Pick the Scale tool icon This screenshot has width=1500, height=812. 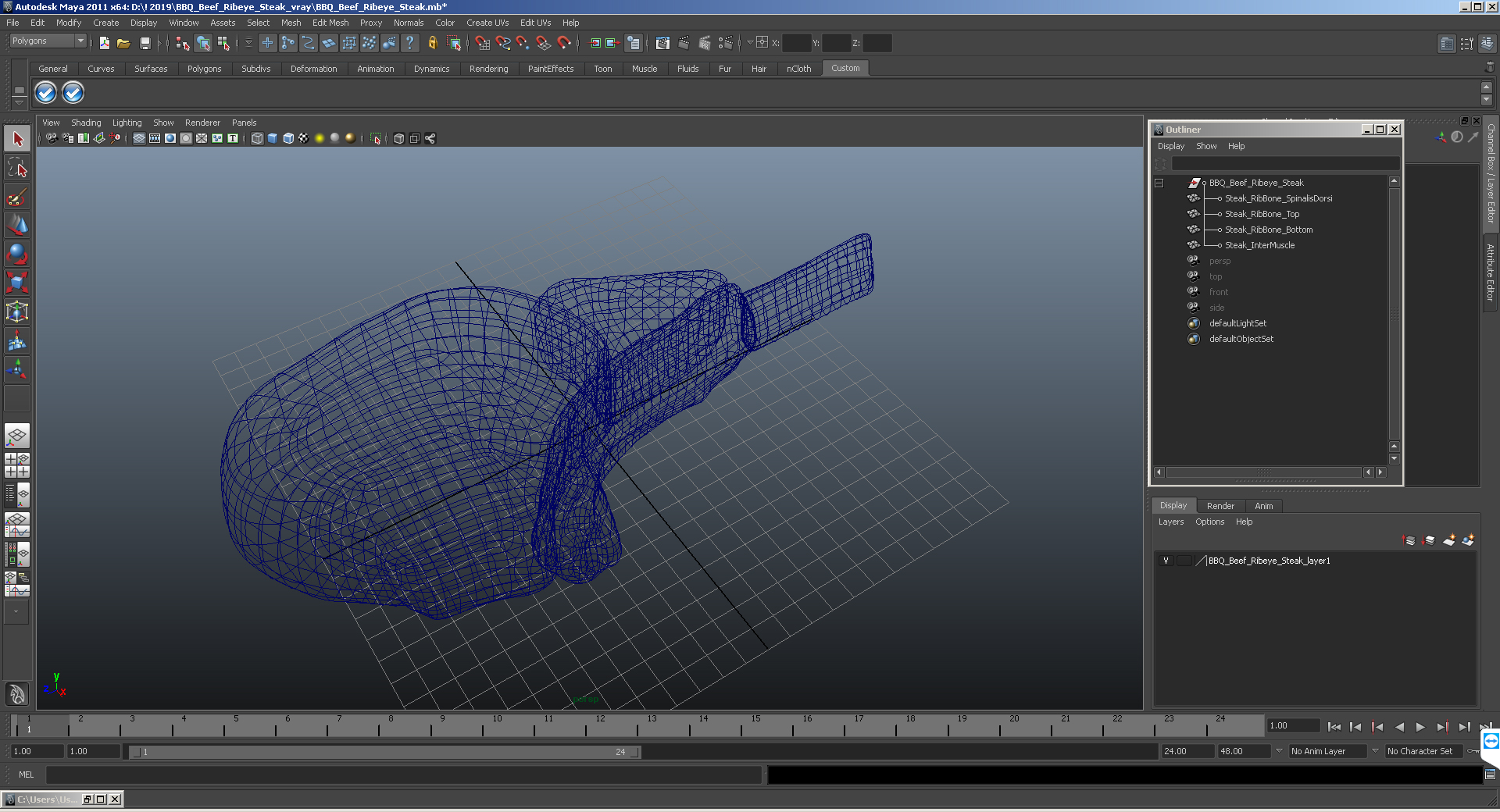pyautogui.click(x=17, y=282)
